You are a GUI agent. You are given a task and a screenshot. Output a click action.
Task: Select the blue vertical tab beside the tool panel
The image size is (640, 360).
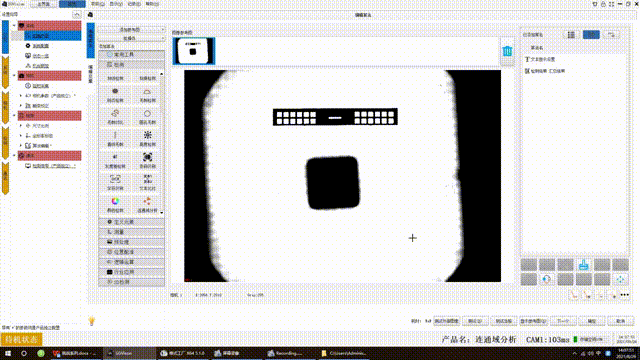point(90,40)
